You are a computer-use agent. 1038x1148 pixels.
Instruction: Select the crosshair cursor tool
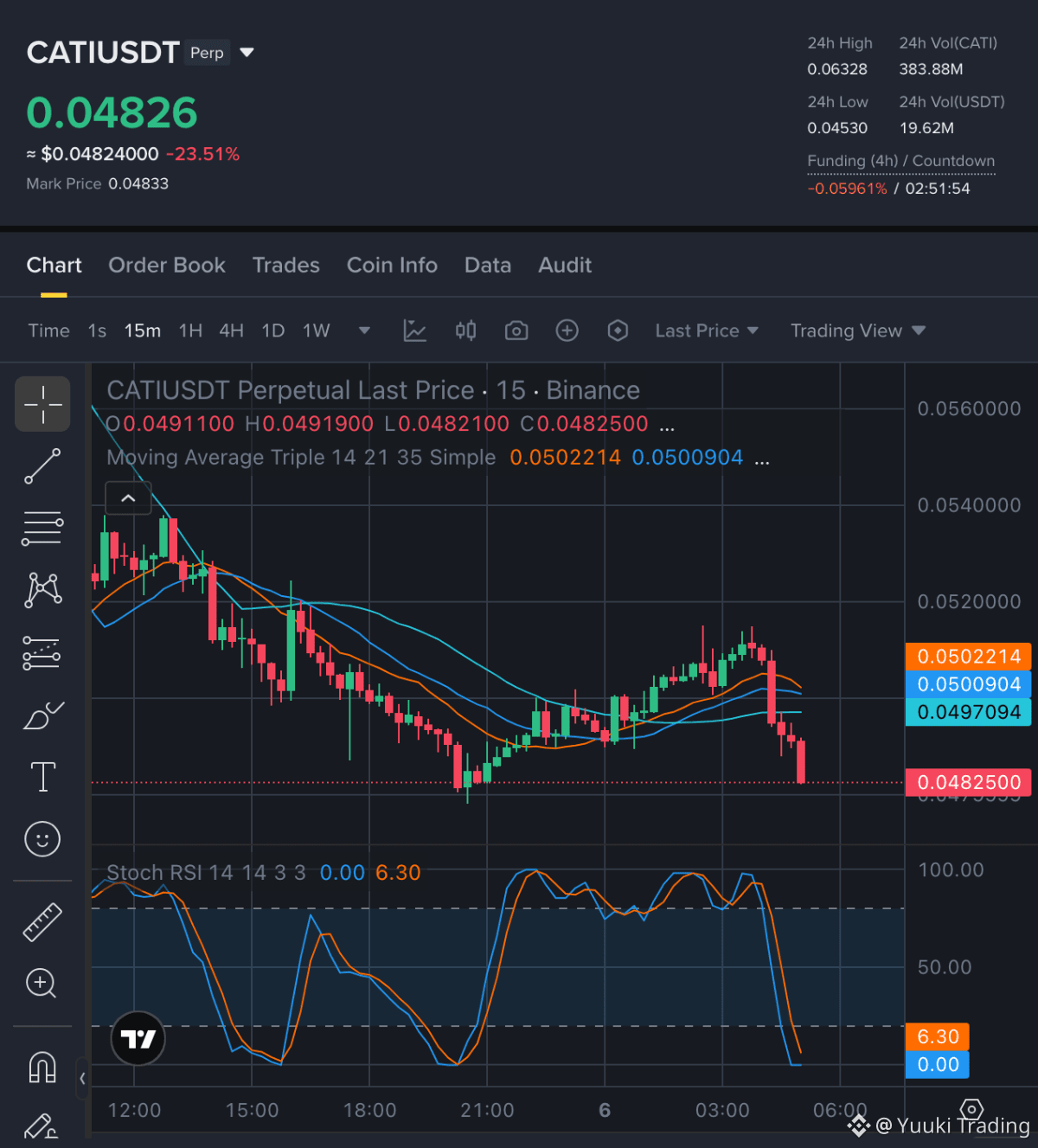click(42, 404)
